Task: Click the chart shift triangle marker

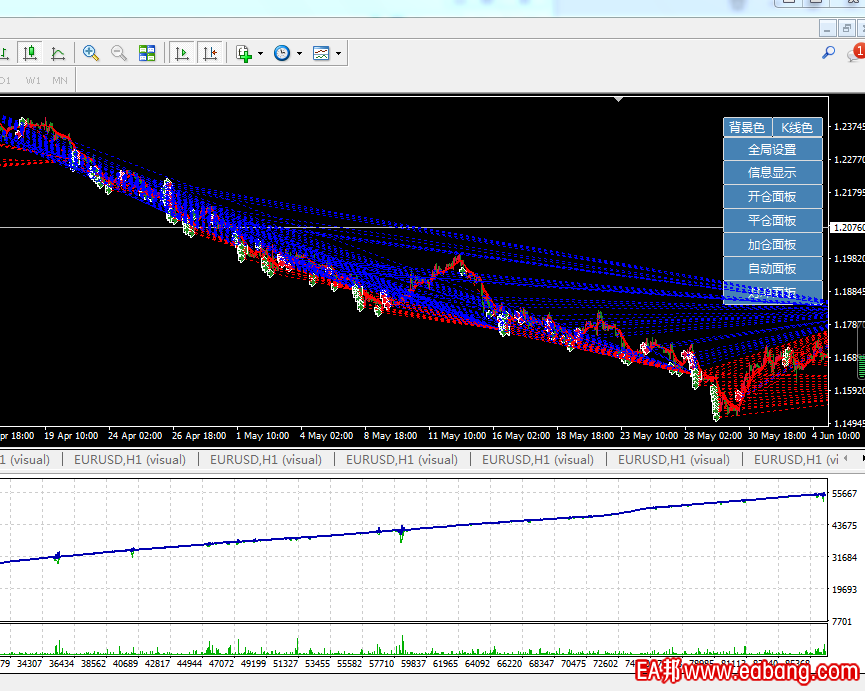Action: (x=619, y=99)
